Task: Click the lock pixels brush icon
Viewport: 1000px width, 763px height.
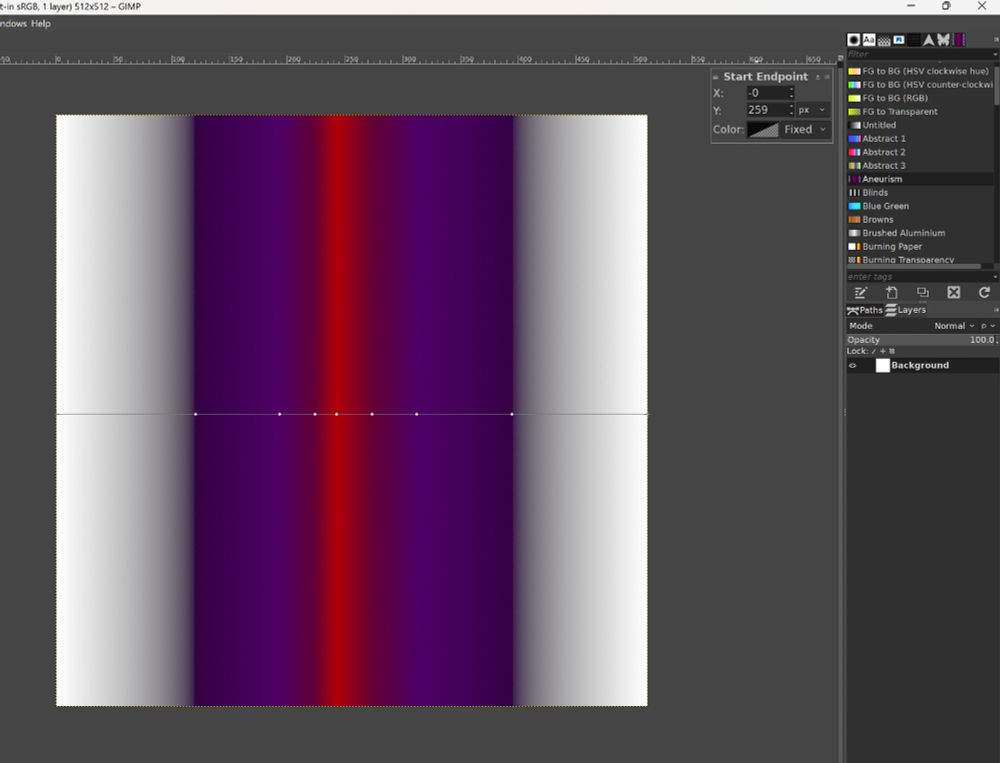Action: [874, 352]
